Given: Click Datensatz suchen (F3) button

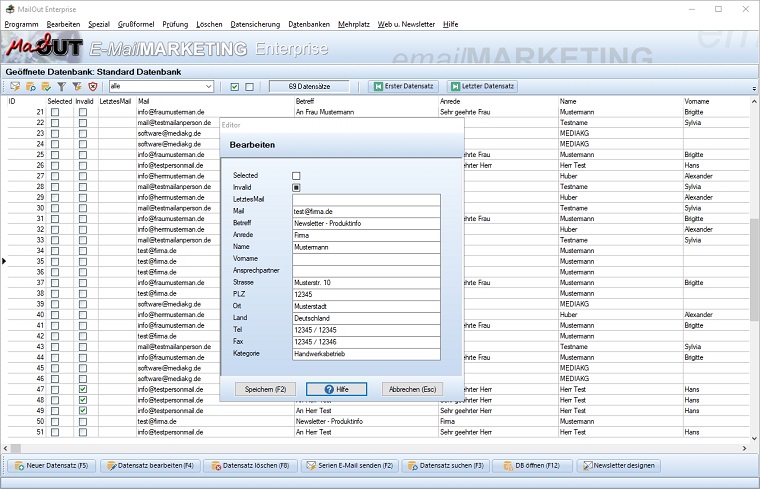Looking at the screenshot, I should pyautogui.click(x=446, y=466).
